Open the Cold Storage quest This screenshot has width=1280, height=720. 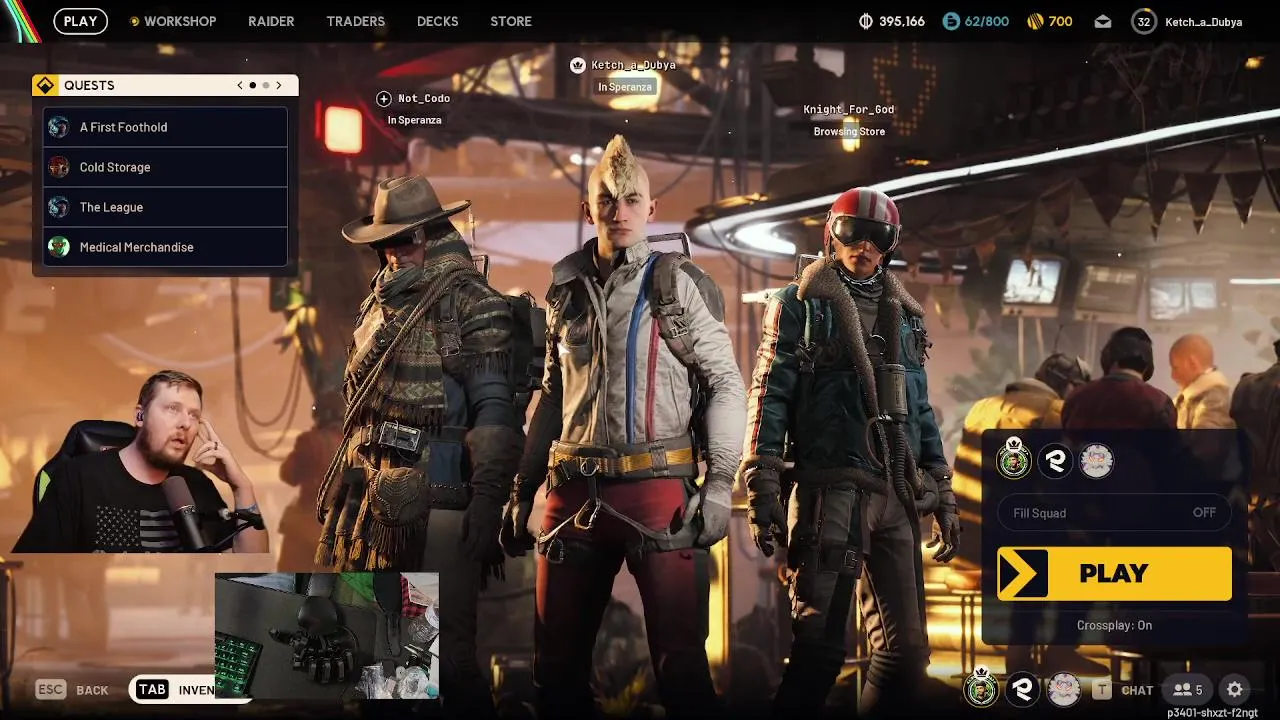pos(165,167)
